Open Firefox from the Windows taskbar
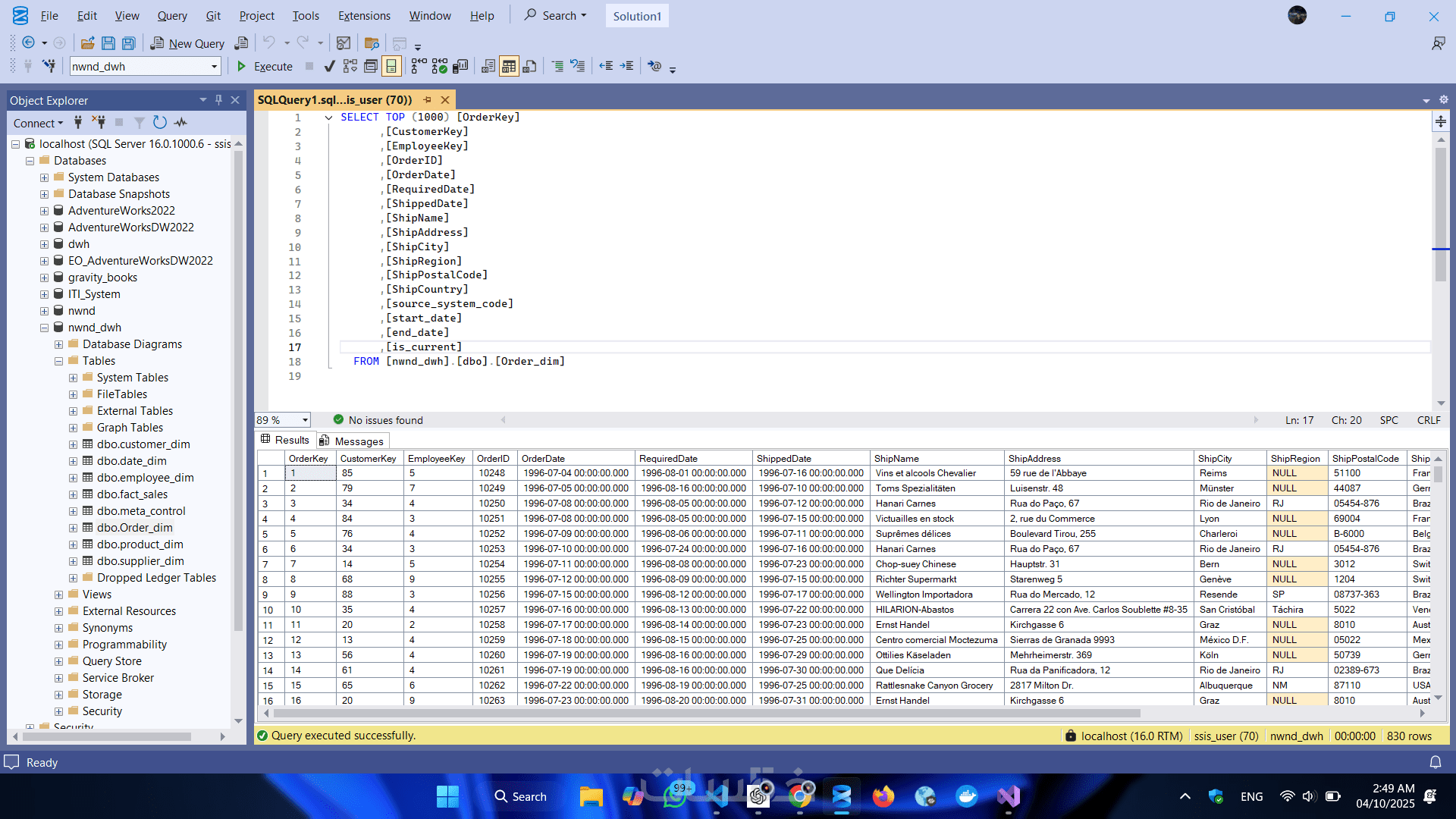The height and width of the screenshot is (819, 1456). (x=883, y=796)
